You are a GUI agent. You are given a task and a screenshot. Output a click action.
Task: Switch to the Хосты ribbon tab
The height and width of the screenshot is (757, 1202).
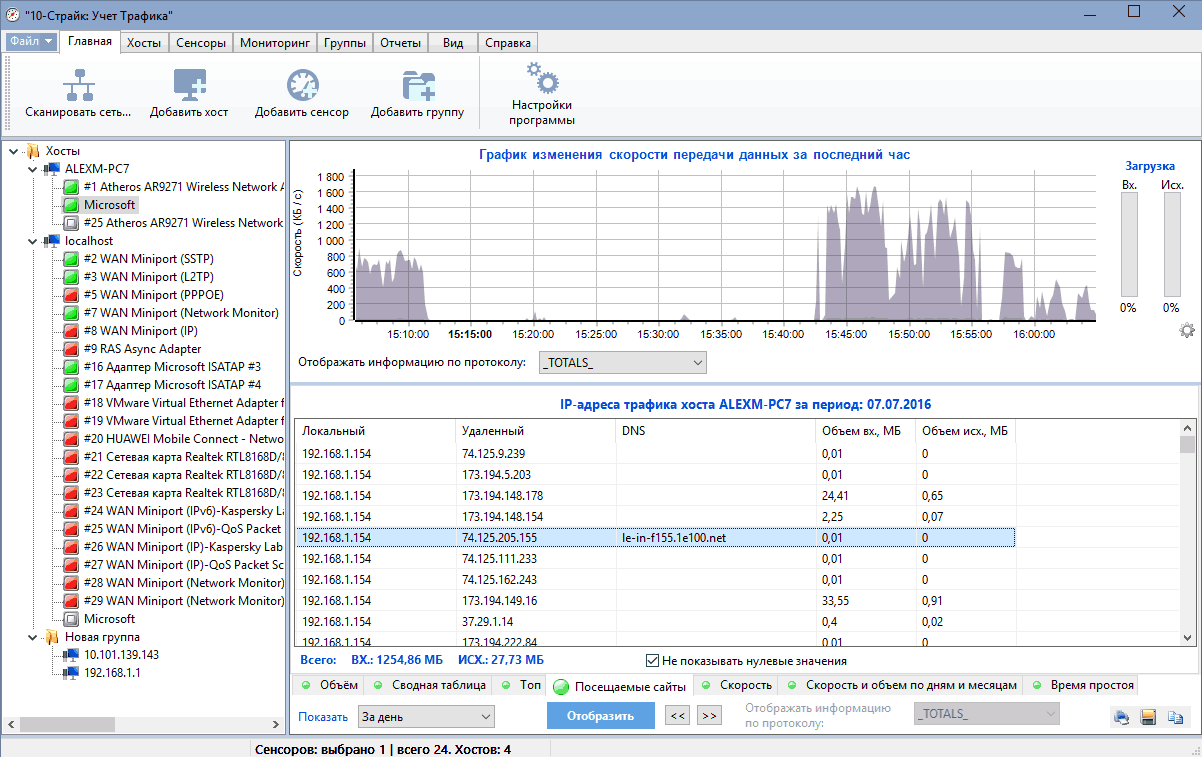[x=144, y=43]
